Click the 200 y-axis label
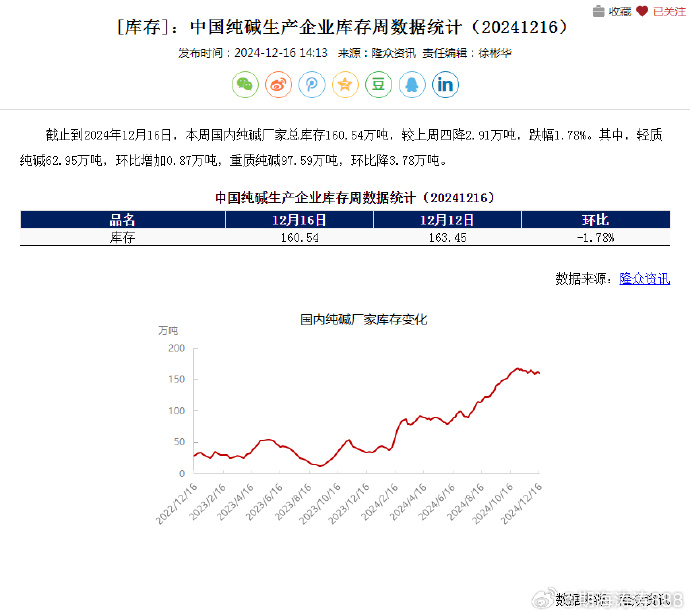The image size is (690, 615). tap(176, 348)
